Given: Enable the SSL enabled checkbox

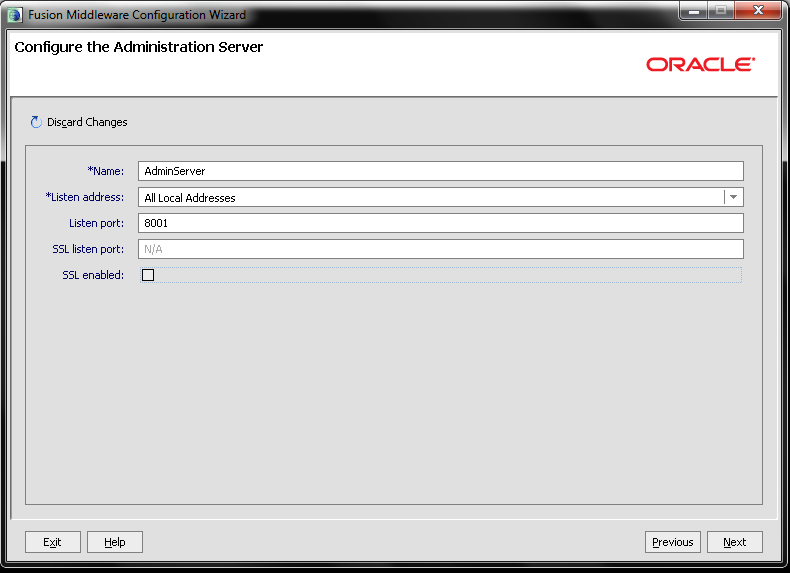Looking at the screenshot, I should (148, 275).
